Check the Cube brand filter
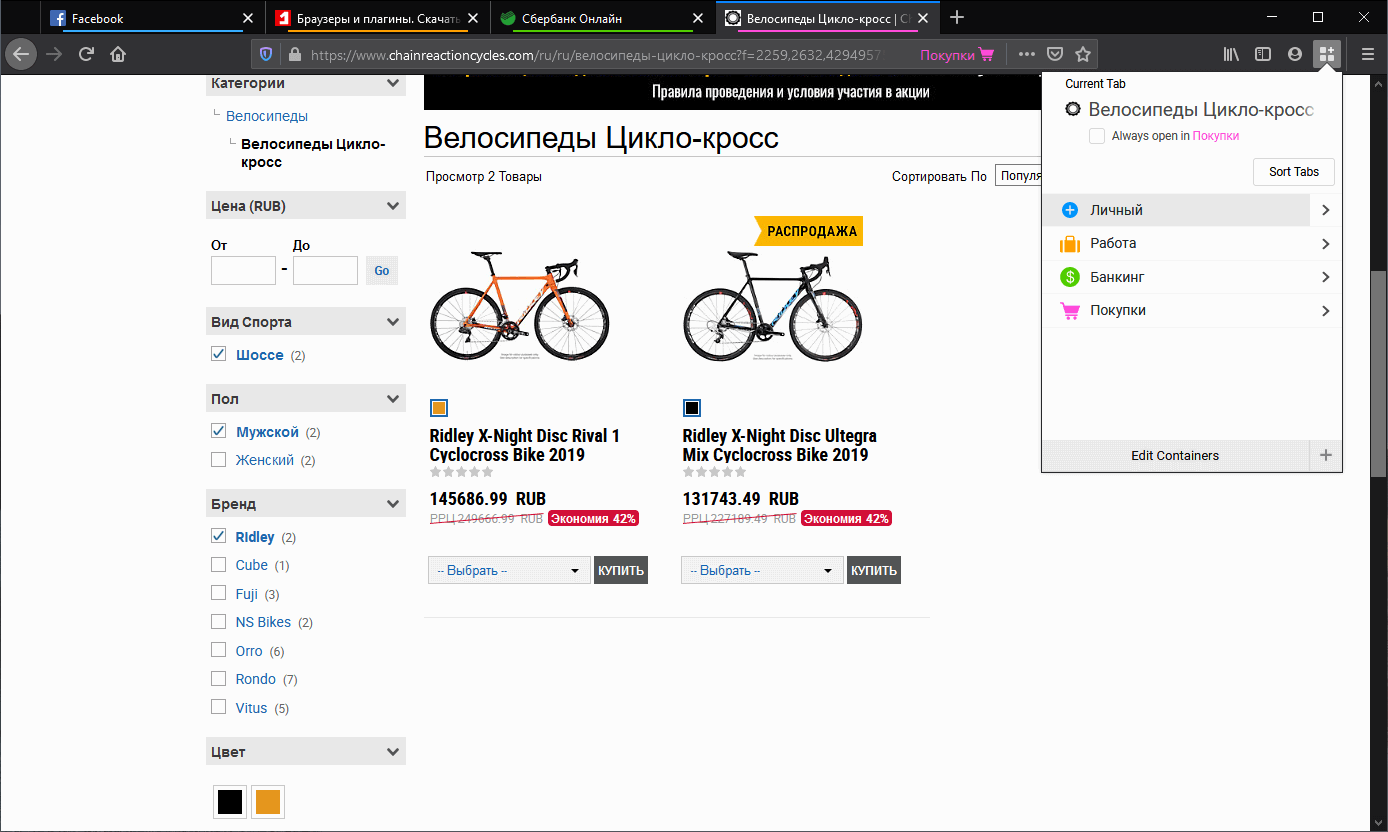This screenshot has width=1388, height=832. click(218, 564)
